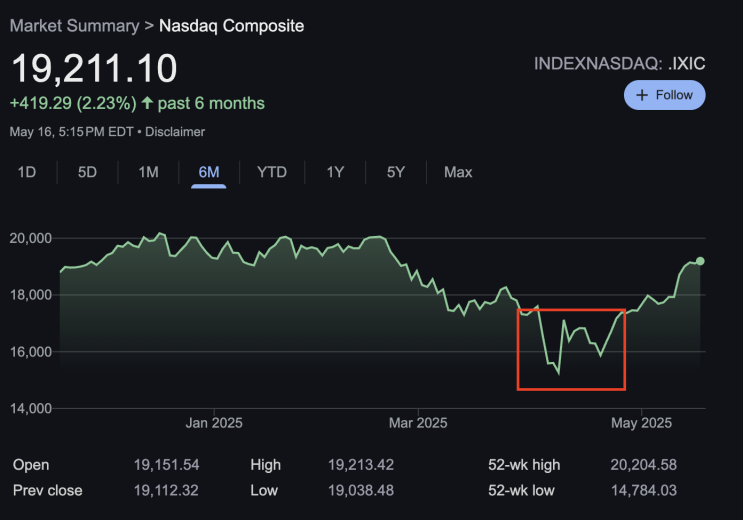Select the 6M range tab

coord(209,172)
